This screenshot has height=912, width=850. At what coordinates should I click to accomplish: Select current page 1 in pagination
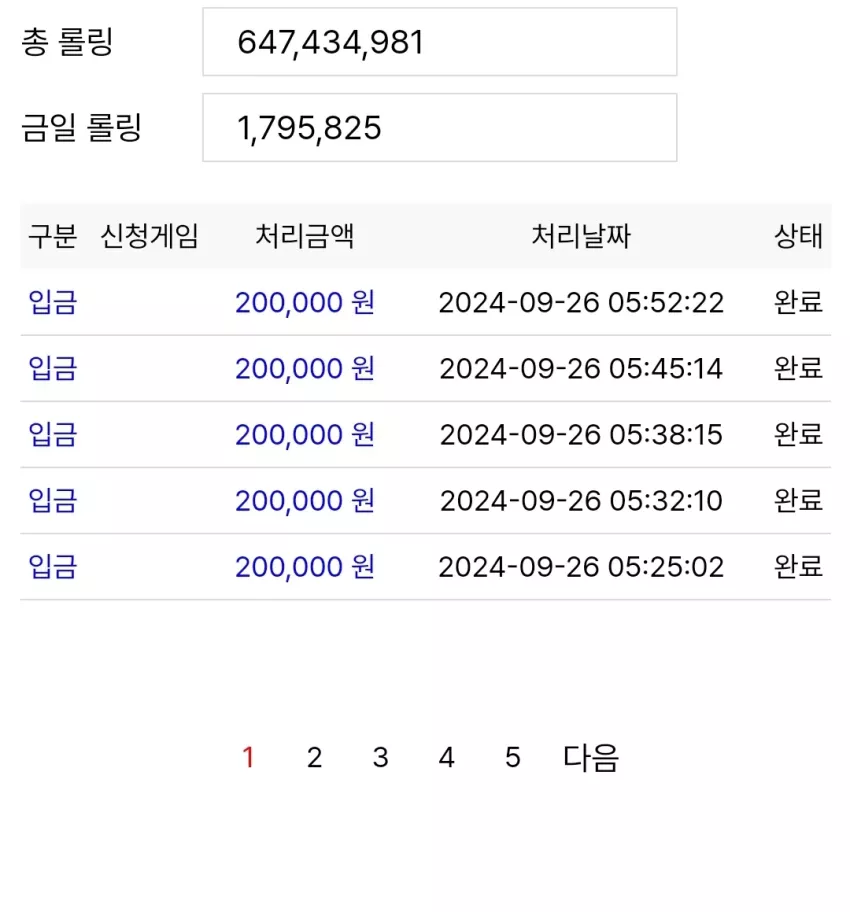[x=248, y=757]
